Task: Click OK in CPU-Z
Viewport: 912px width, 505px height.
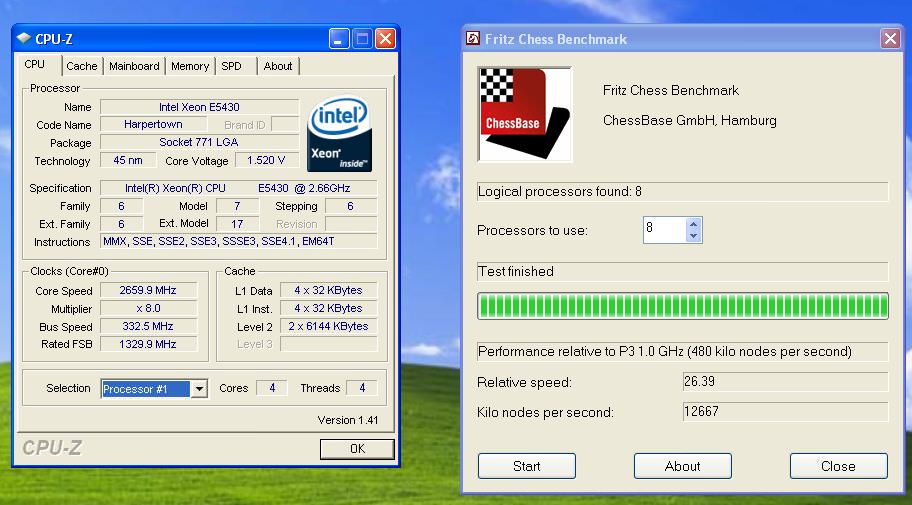Action: coord(357,449)
